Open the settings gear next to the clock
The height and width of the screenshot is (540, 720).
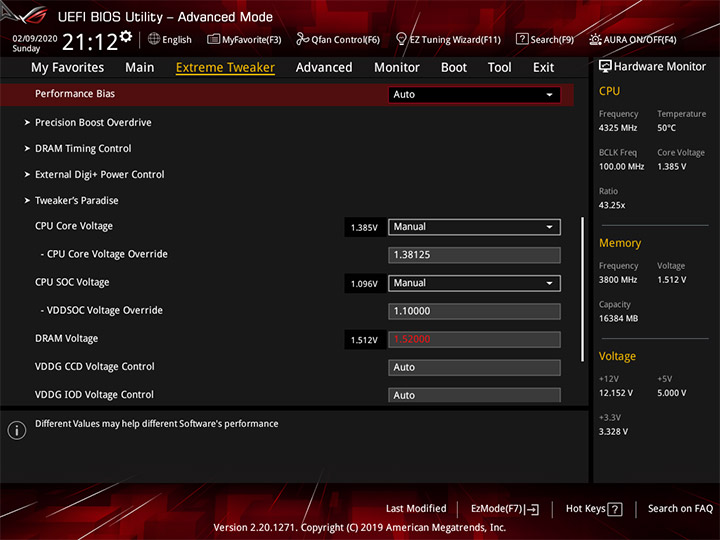[x=125, y=36]
